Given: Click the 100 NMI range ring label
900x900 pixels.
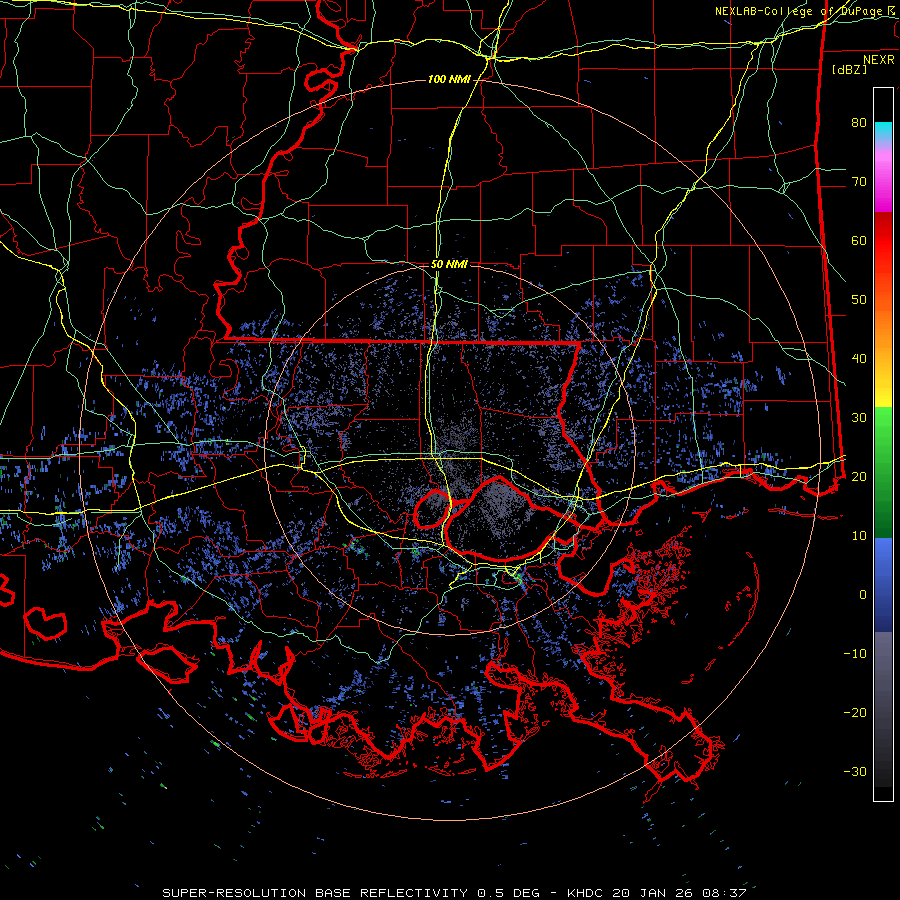Looking at the screenshot, I should [x=449, y=79].
